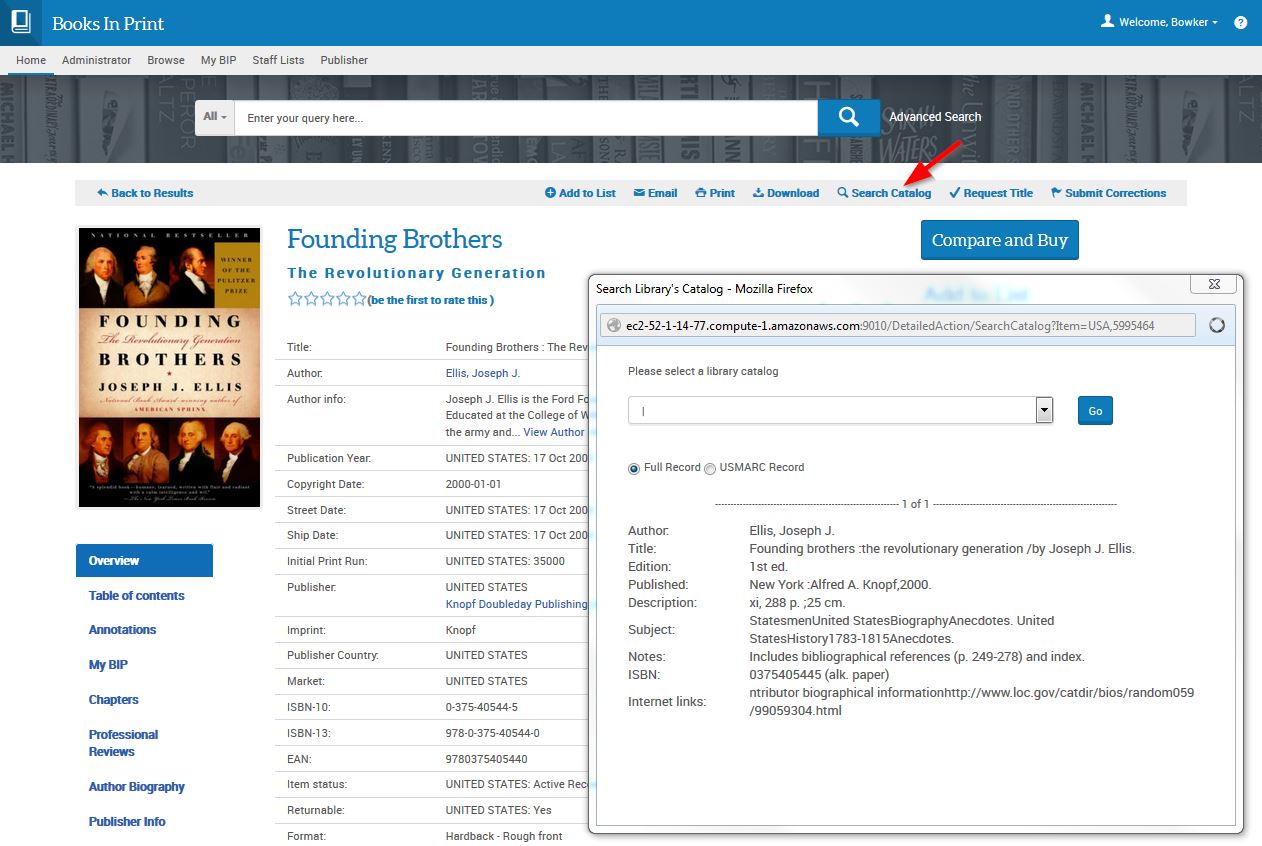Email this title record
Screen dimensions: 1262x846
click(x=655, y=193)
